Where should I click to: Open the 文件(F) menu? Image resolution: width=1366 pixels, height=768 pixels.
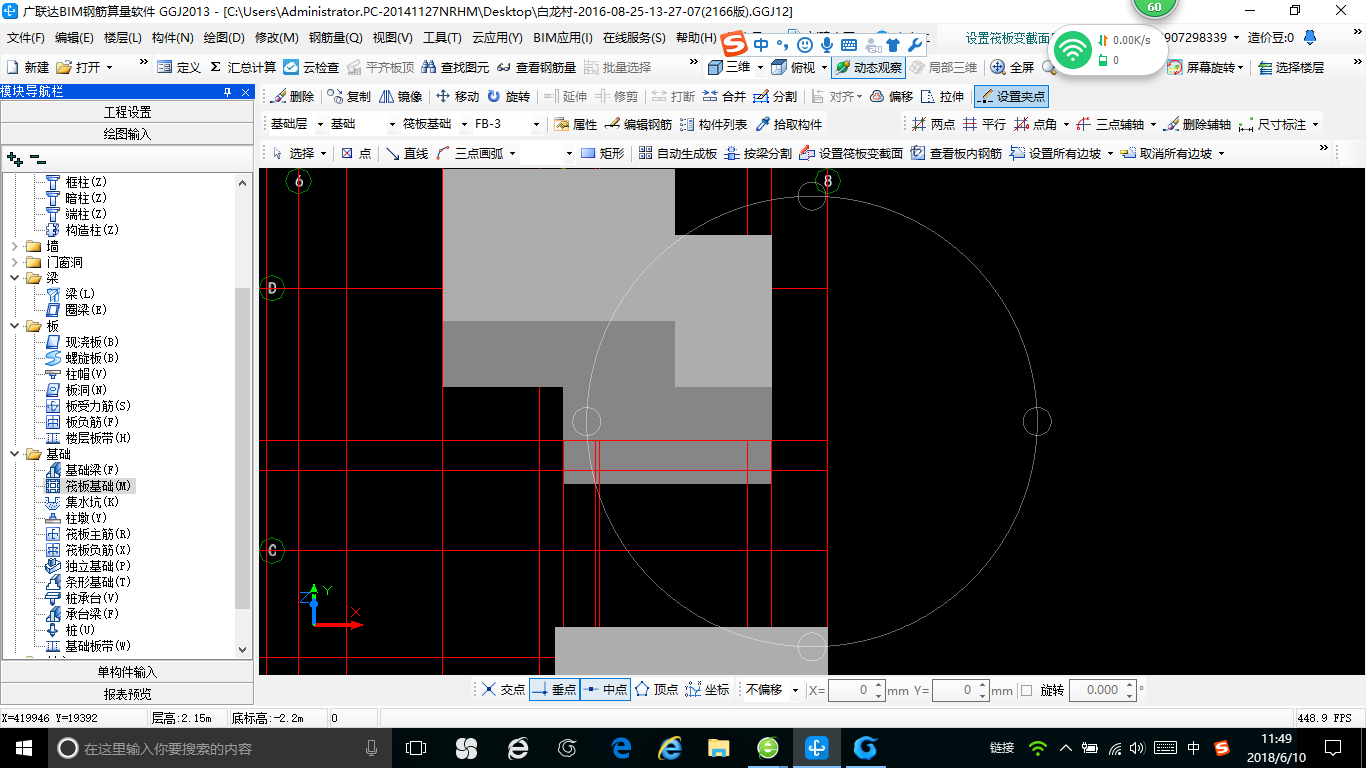[26, 38]
